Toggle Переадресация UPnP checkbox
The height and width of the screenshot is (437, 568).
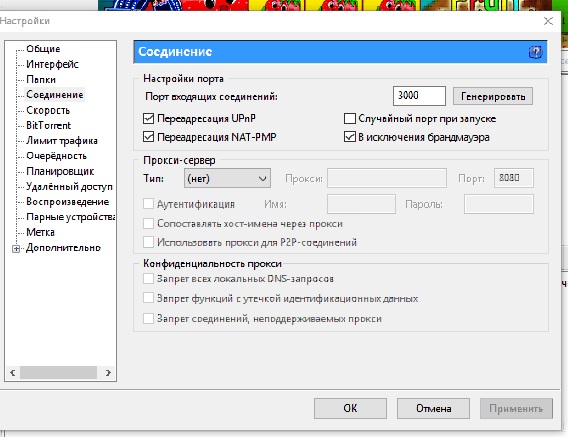(149, 118)
